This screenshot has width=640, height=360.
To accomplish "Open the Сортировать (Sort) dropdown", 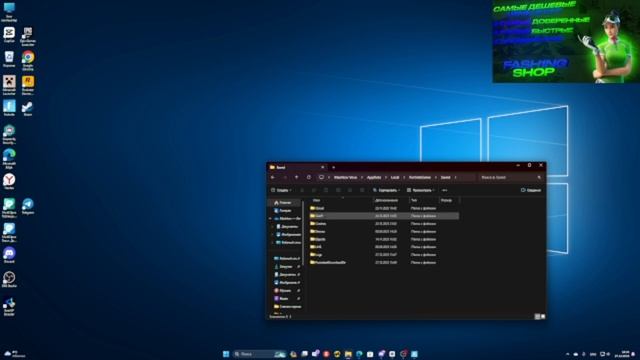I will tap(386, 190).
